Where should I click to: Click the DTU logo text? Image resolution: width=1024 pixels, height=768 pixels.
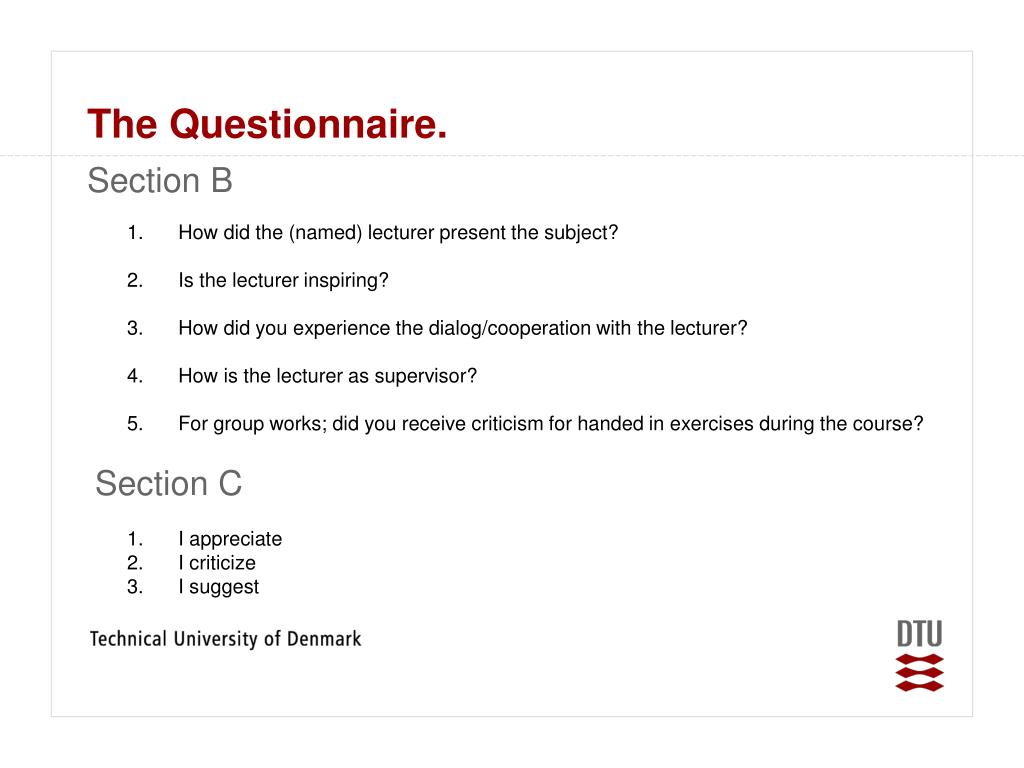(920, 634)
